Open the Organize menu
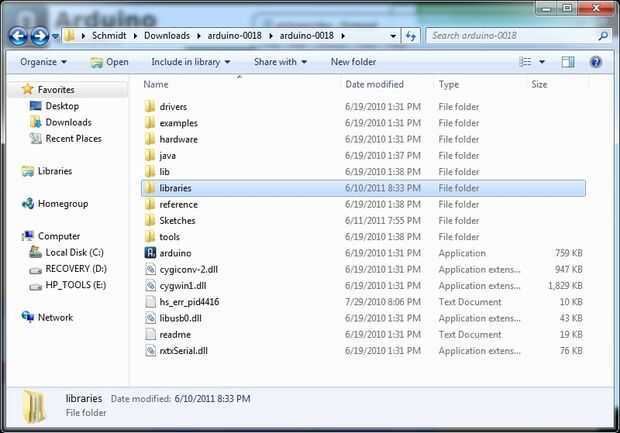Viewport: 620px width, 433px height. (43, 62)
